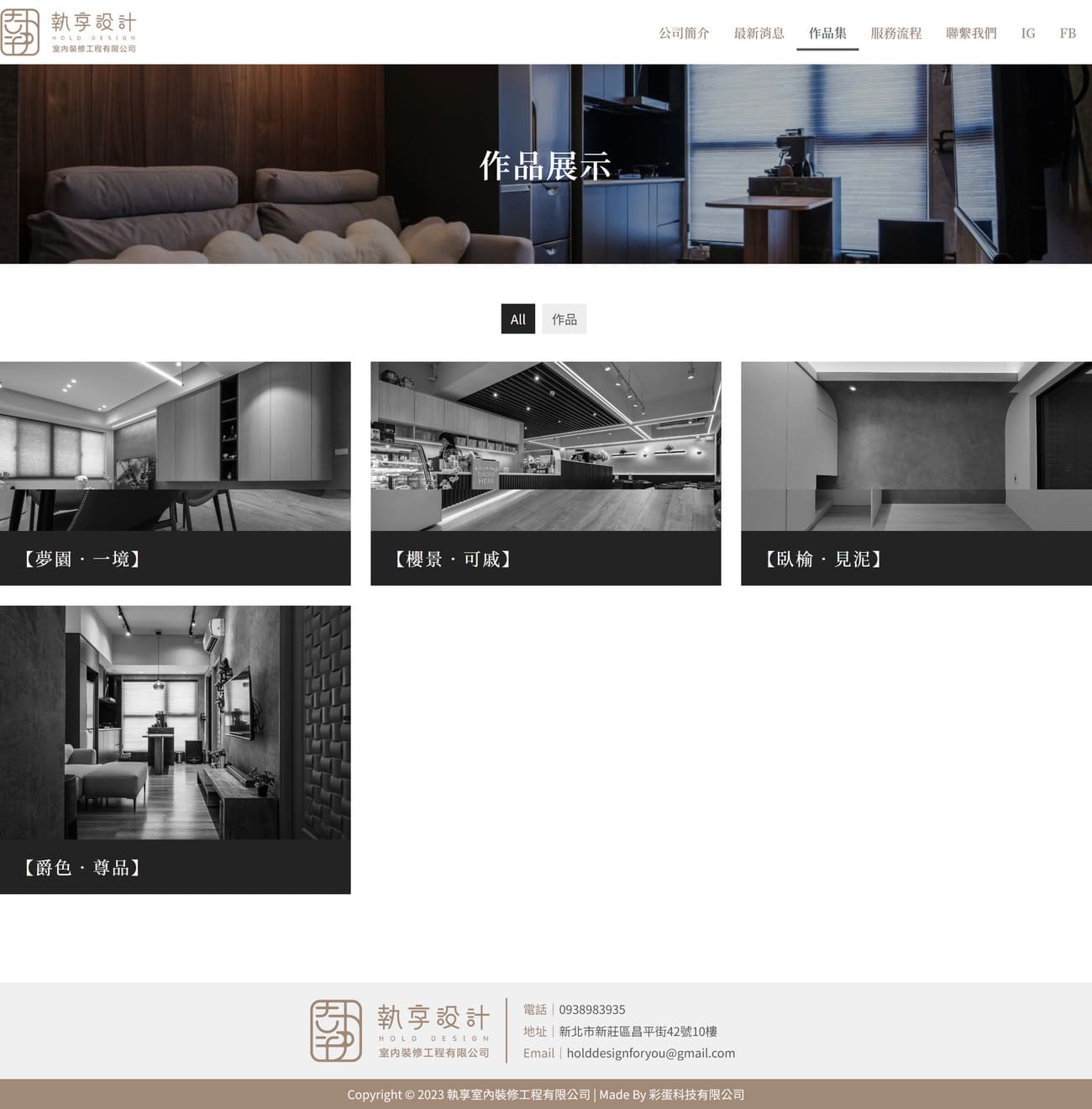
Task: Call phone number 0938983935 in footer
Action: pyautogui.click(x=591, y=1010)
